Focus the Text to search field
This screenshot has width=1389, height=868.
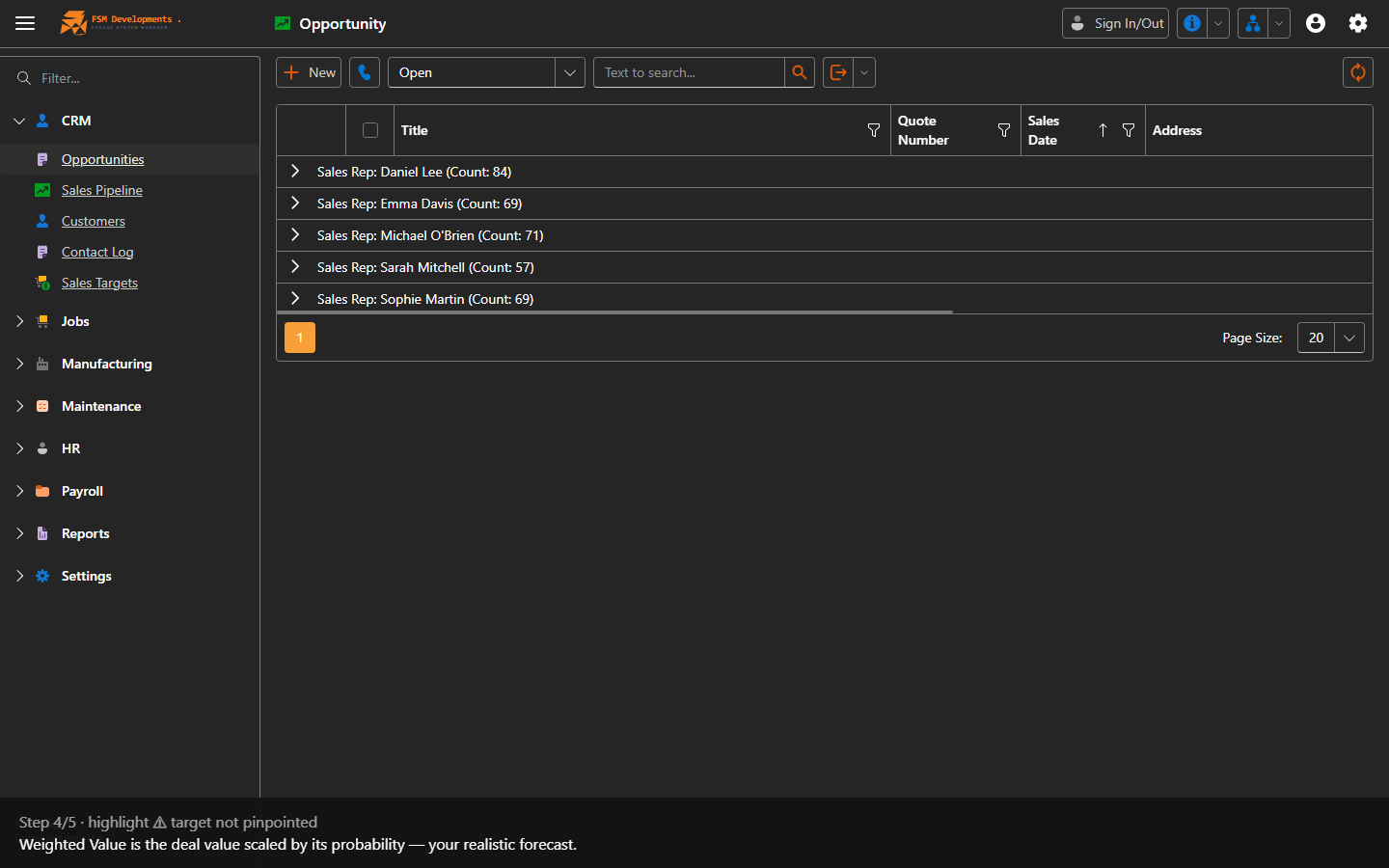[689, 72]
